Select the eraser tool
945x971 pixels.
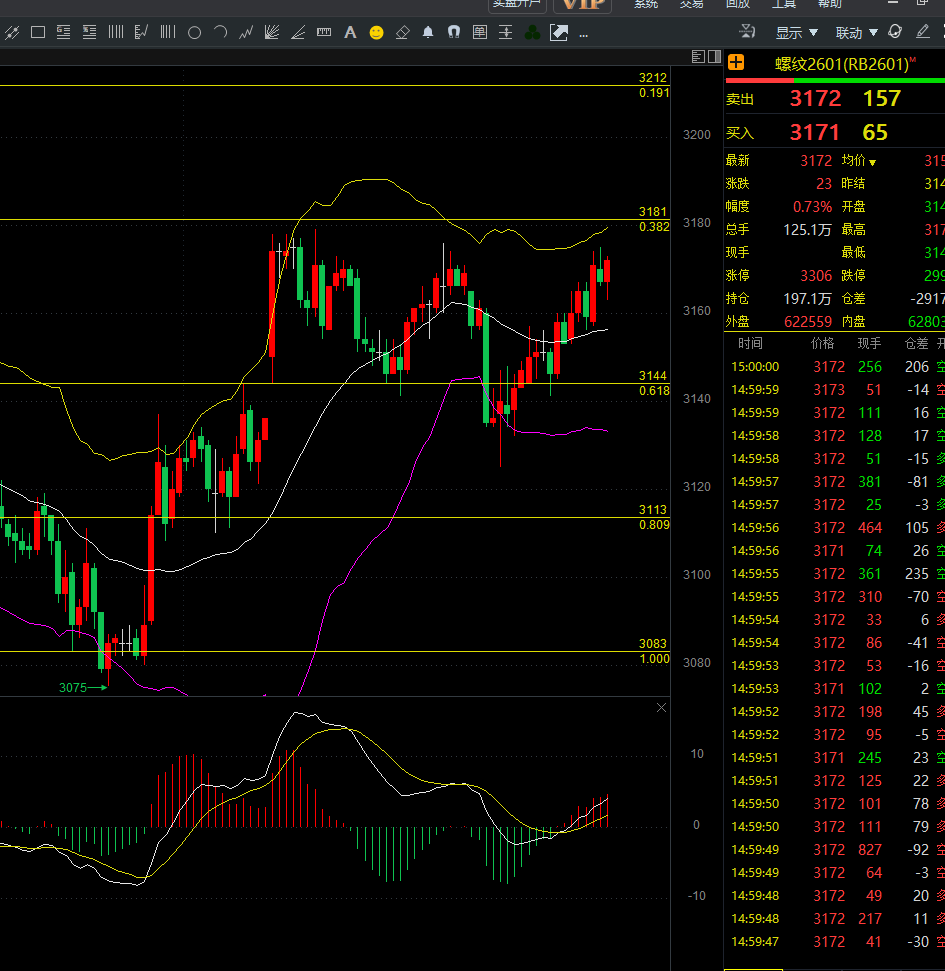(x=403, y=32)
